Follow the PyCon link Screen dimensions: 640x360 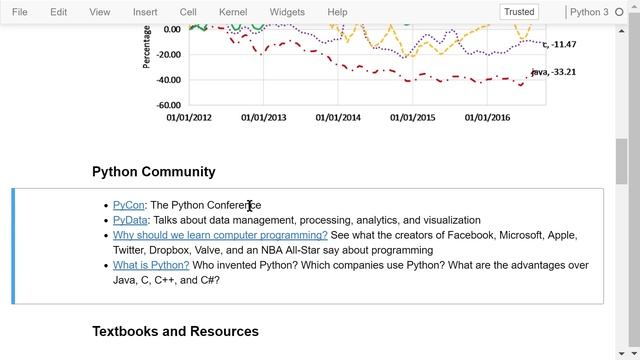[129, 205]
